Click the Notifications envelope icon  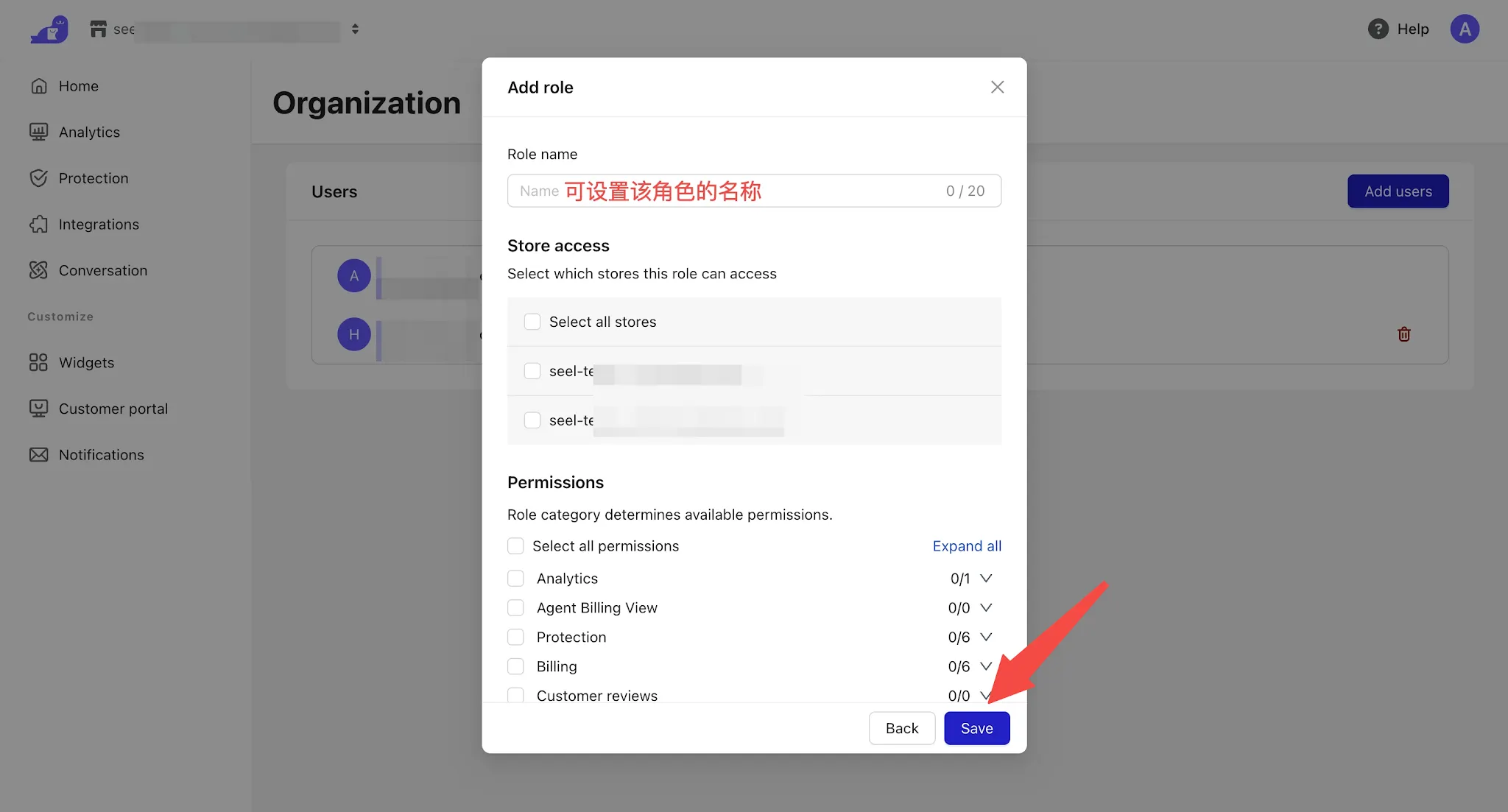tap(39, 455)
